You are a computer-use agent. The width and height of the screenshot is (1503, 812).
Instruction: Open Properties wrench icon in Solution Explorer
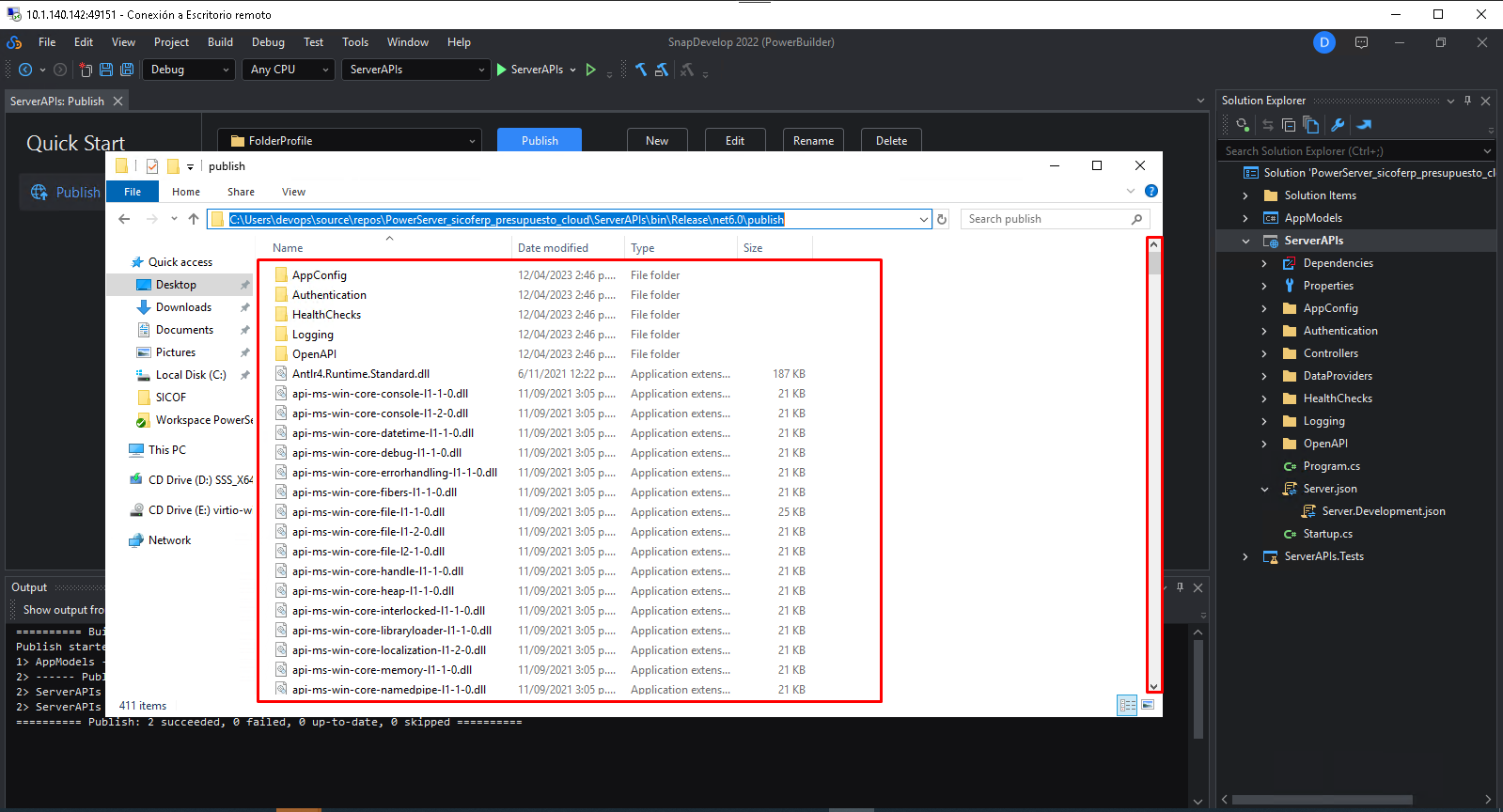point(1338,125)
